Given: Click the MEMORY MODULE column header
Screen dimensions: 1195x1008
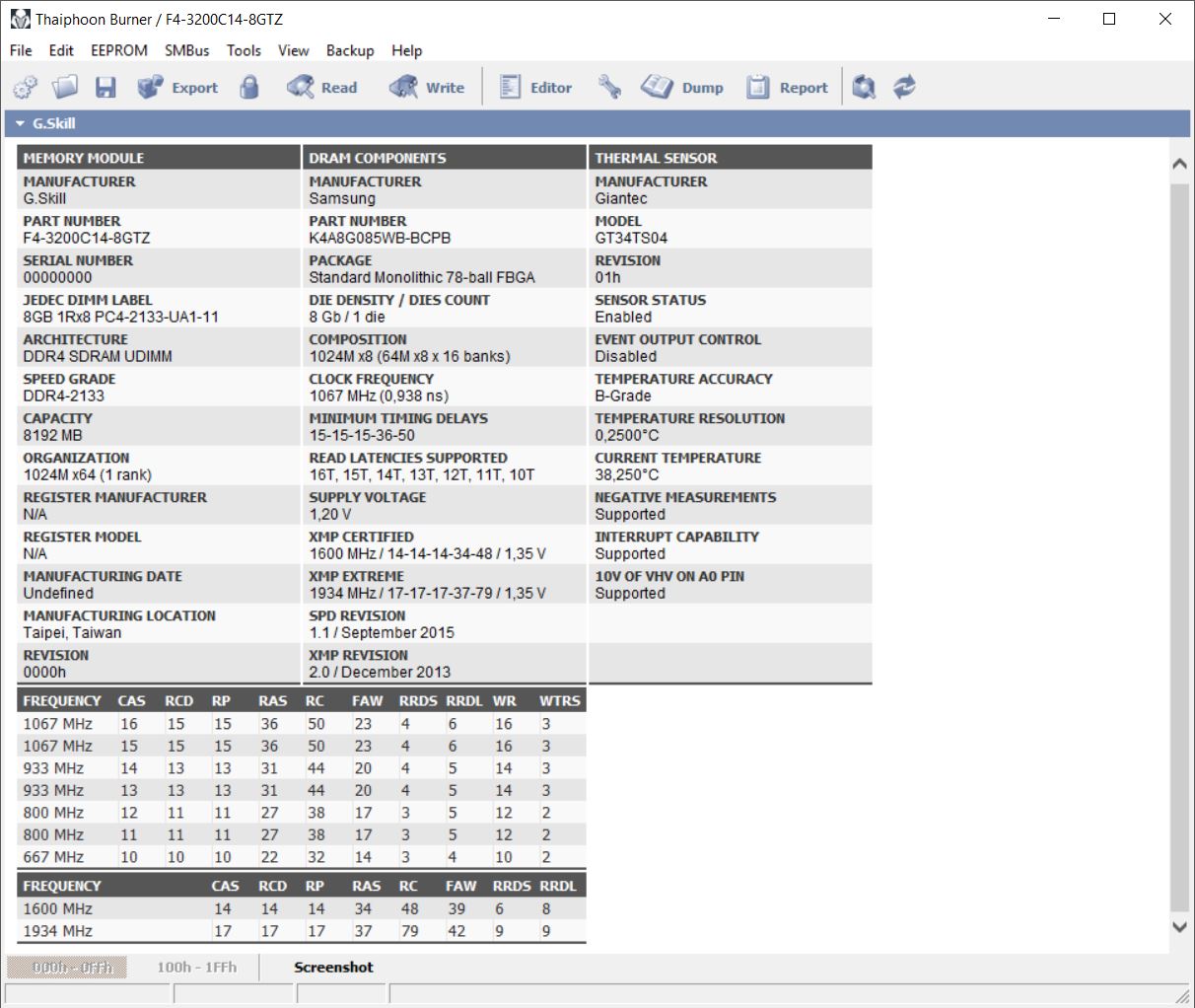Looking at the screenshot, I should pyautogui.click(x=159, y=158).
